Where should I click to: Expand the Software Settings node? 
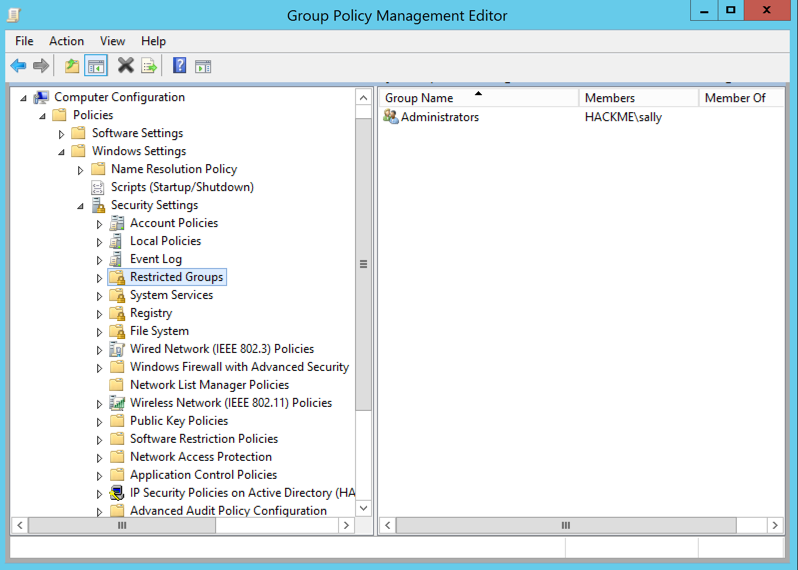[62, 134]
